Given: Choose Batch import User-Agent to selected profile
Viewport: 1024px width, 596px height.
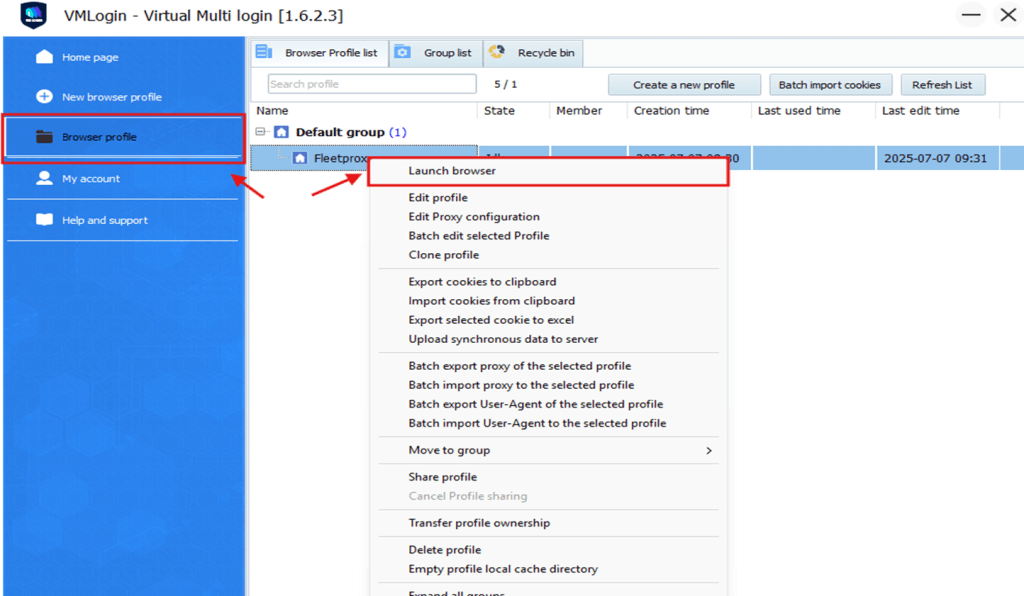Looking at the screenshot, I should point(537,423).
